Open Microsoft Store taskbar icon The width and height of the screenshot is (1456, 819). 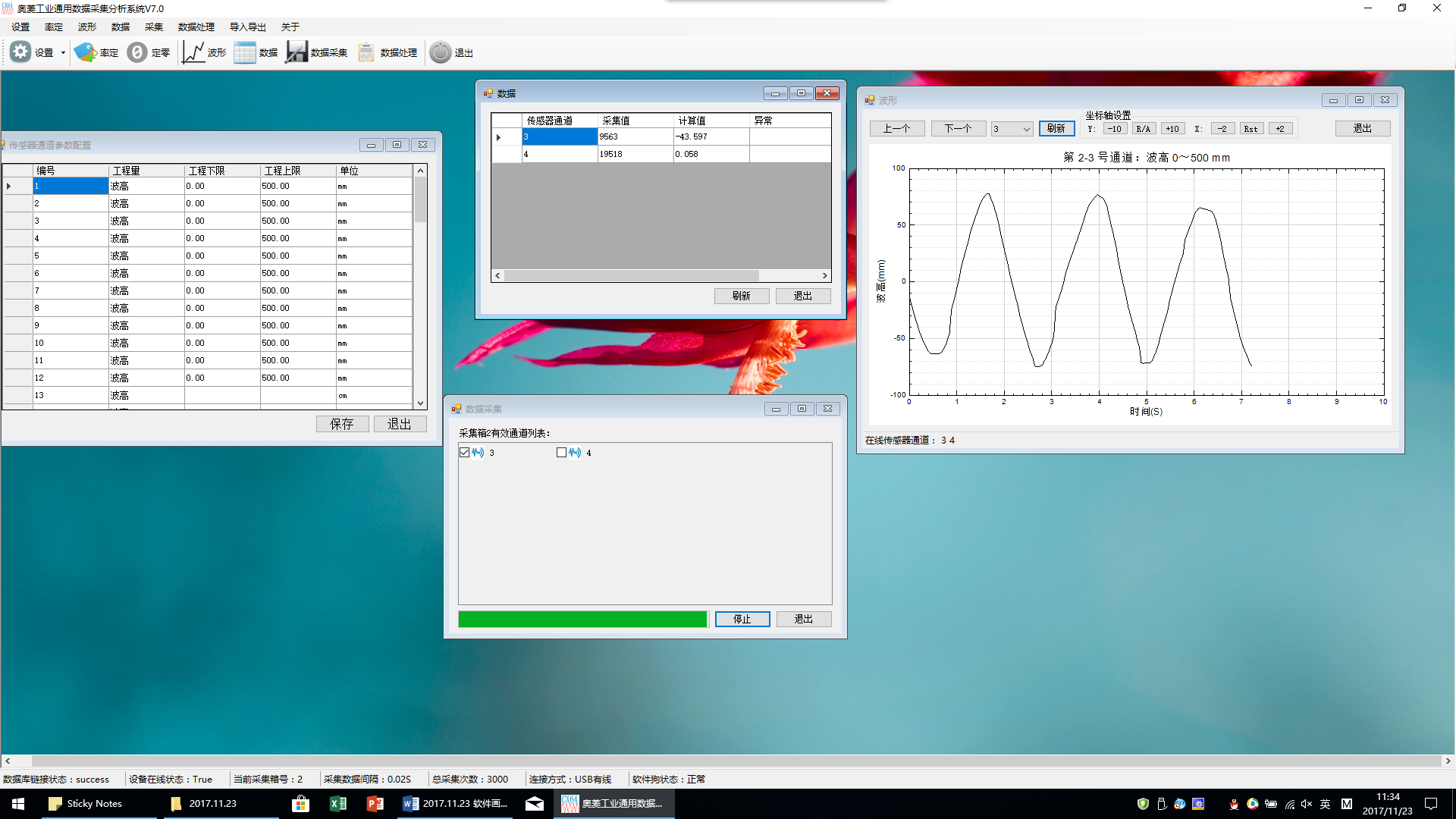point(300,804)
